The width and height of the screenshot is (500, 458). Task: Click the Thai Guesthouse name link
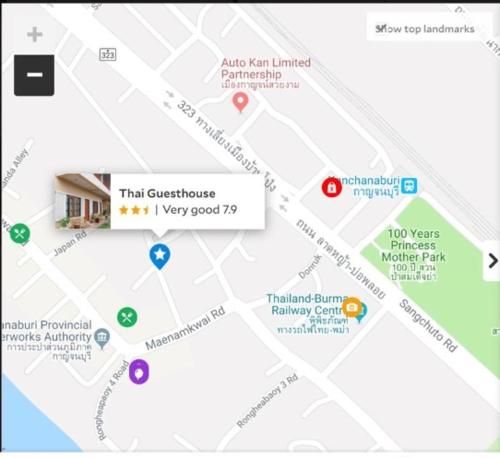(167, 193)
